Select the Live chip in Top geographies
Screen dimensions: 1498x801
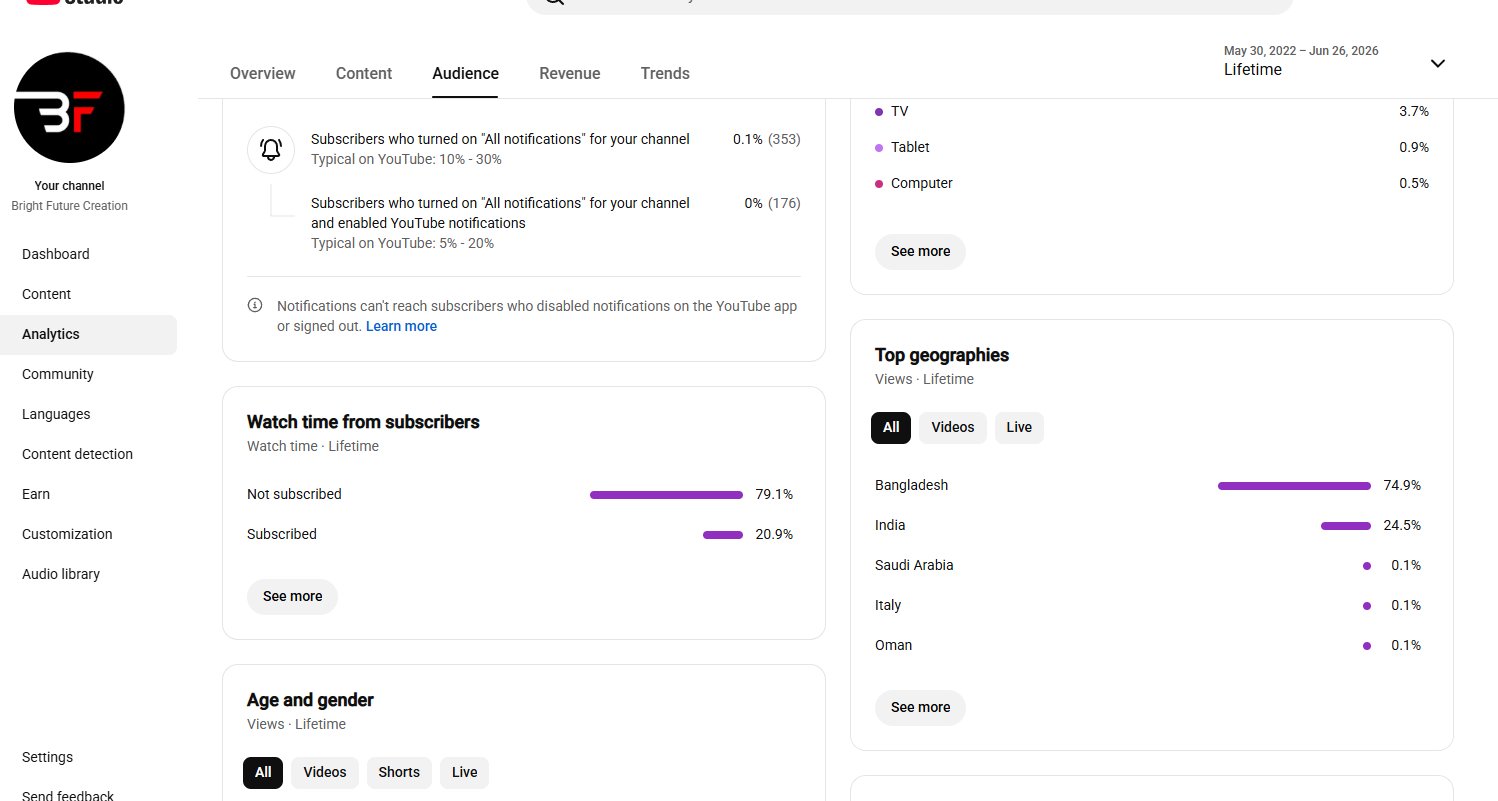point(1019,427)
